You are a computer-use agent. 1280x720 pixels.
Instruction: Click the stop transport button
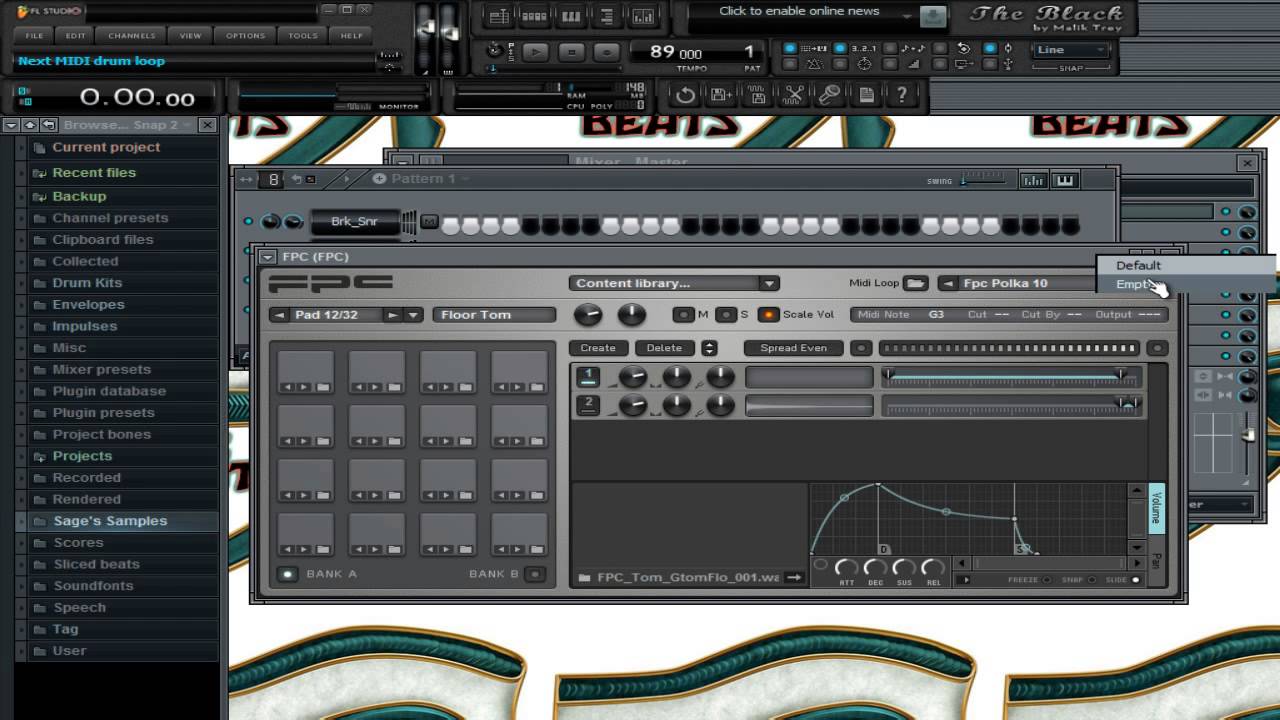571,52
